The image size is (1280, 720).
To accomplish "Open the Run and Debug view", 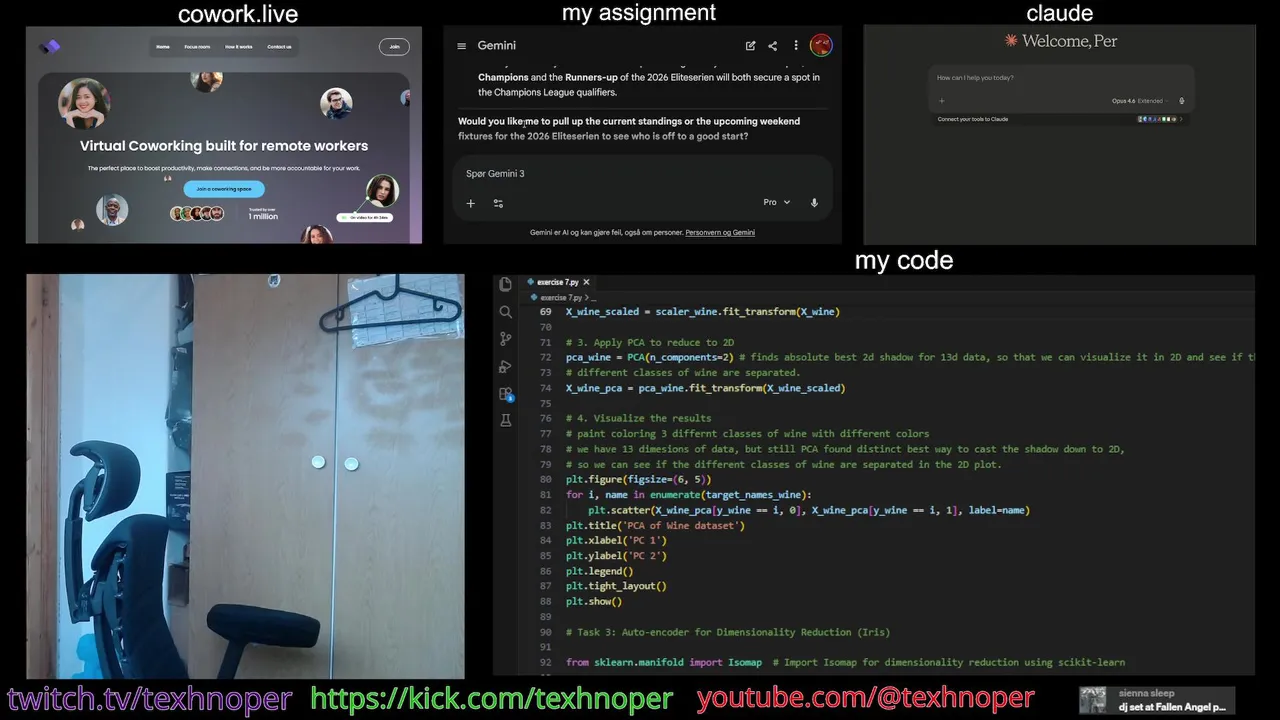I will click(x=505, y=367).
